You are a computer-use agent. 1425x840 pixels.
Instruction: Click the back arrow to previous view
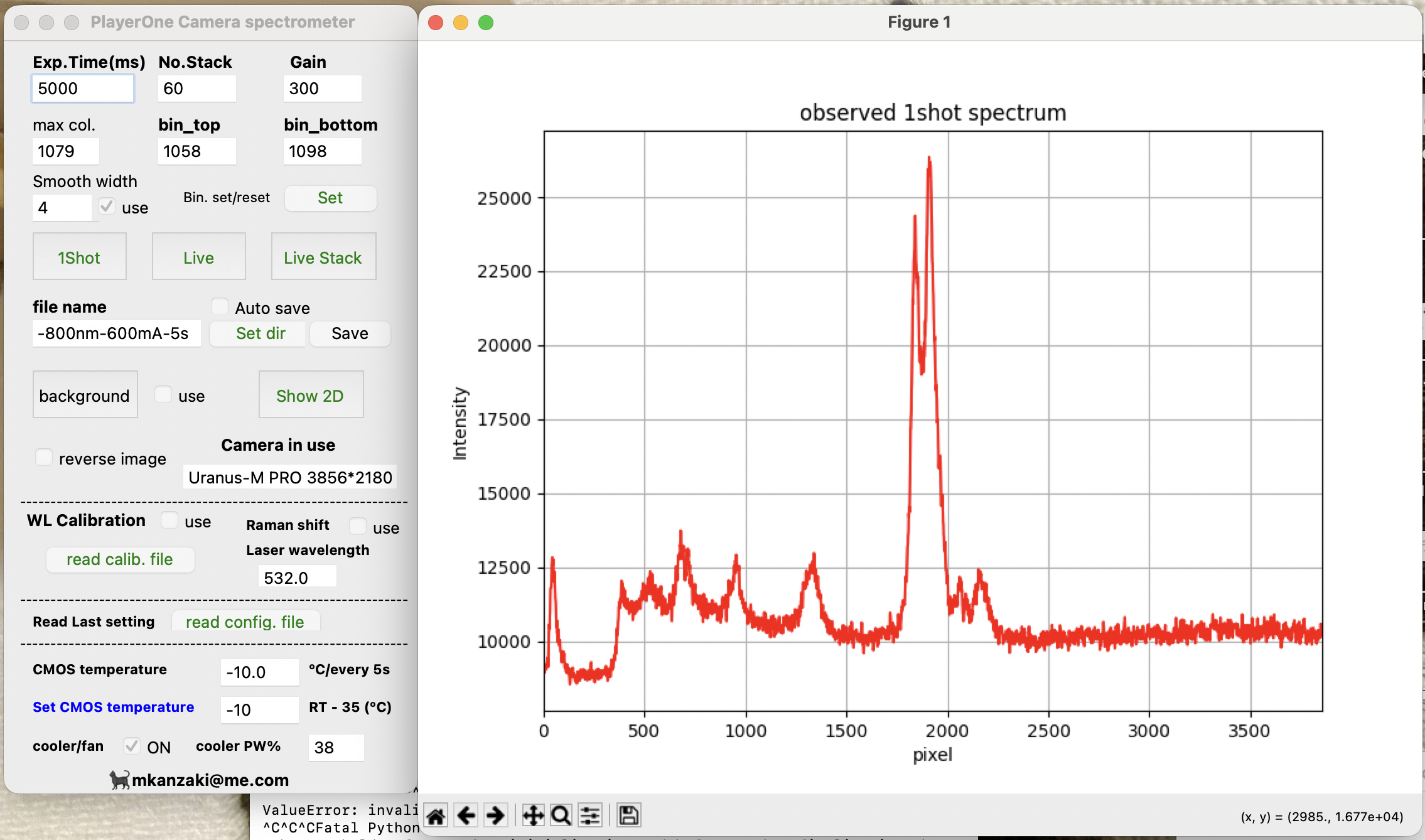pyautogui.click(x=466, y=816)
